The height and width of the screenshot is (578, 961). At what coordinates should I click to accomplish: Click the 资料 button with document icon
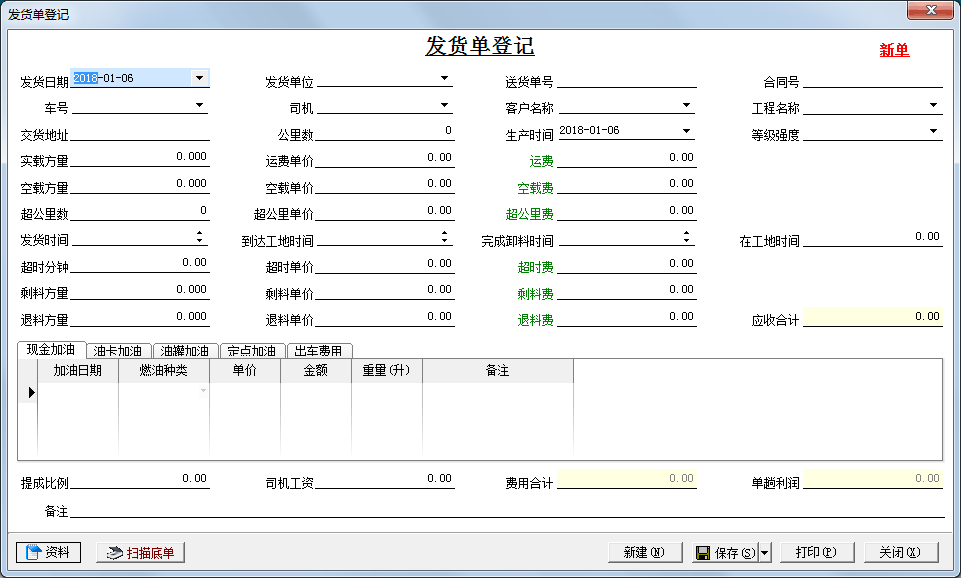point(48,552)
